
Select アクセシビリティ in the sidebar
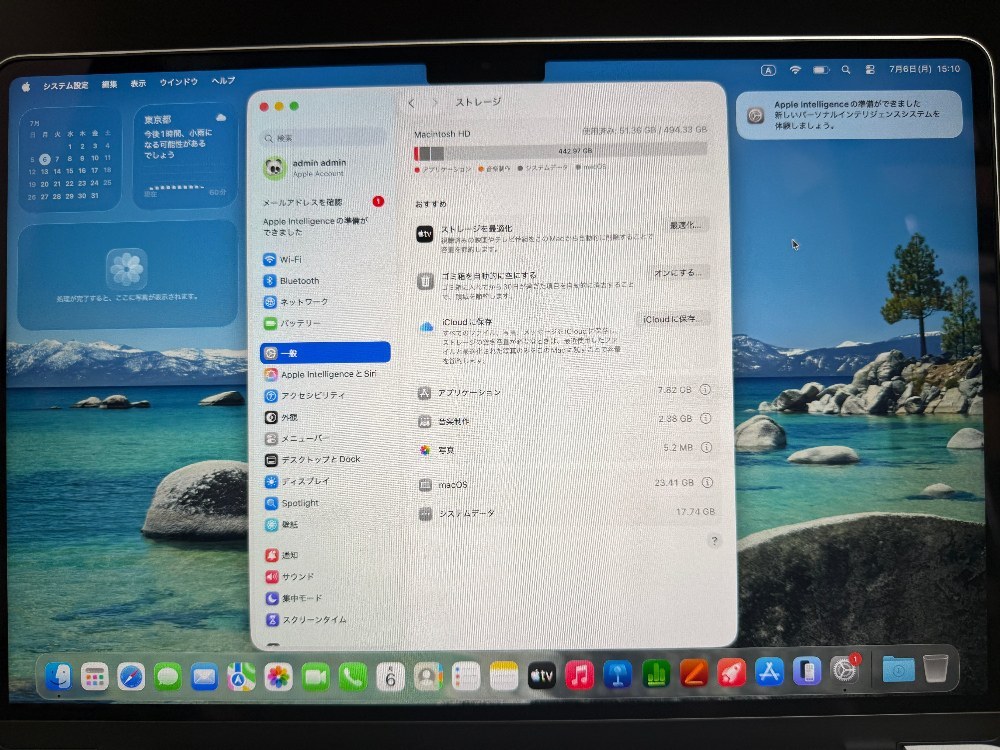(x=325, y=395)
